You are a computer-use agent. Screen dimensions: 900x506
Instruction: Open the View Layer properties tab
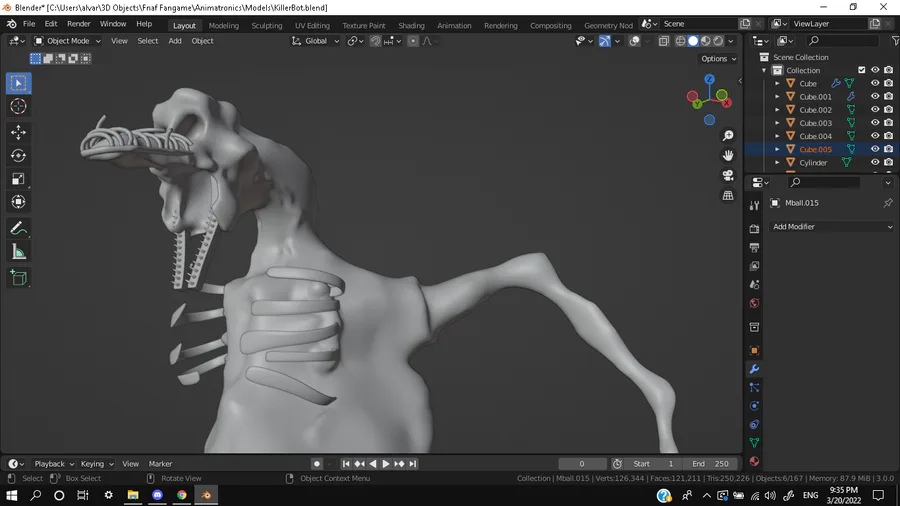pyautogui.click(x=754, y=266)
